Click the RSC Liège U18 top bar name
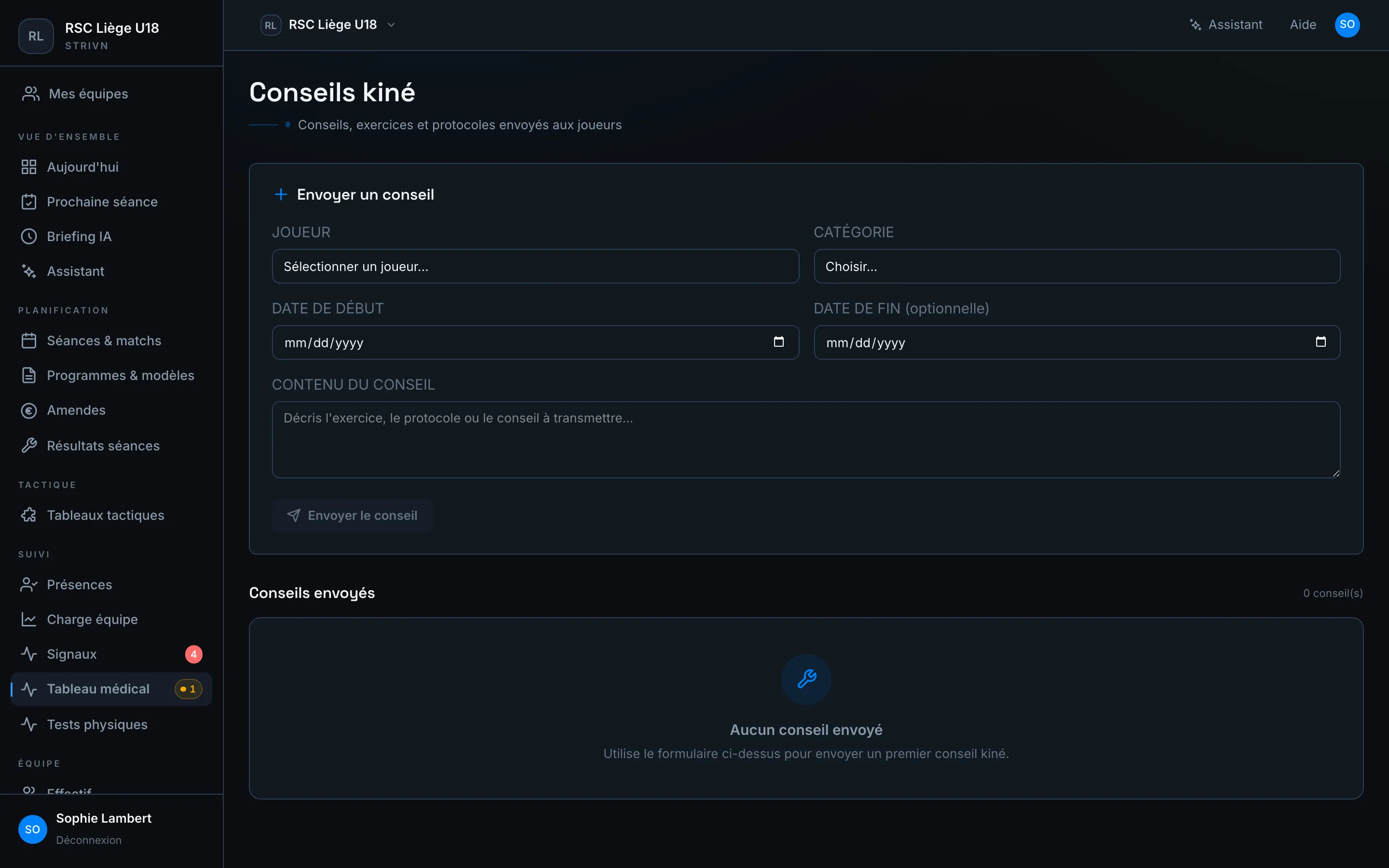1389x868 pixels. click(333, 25)
